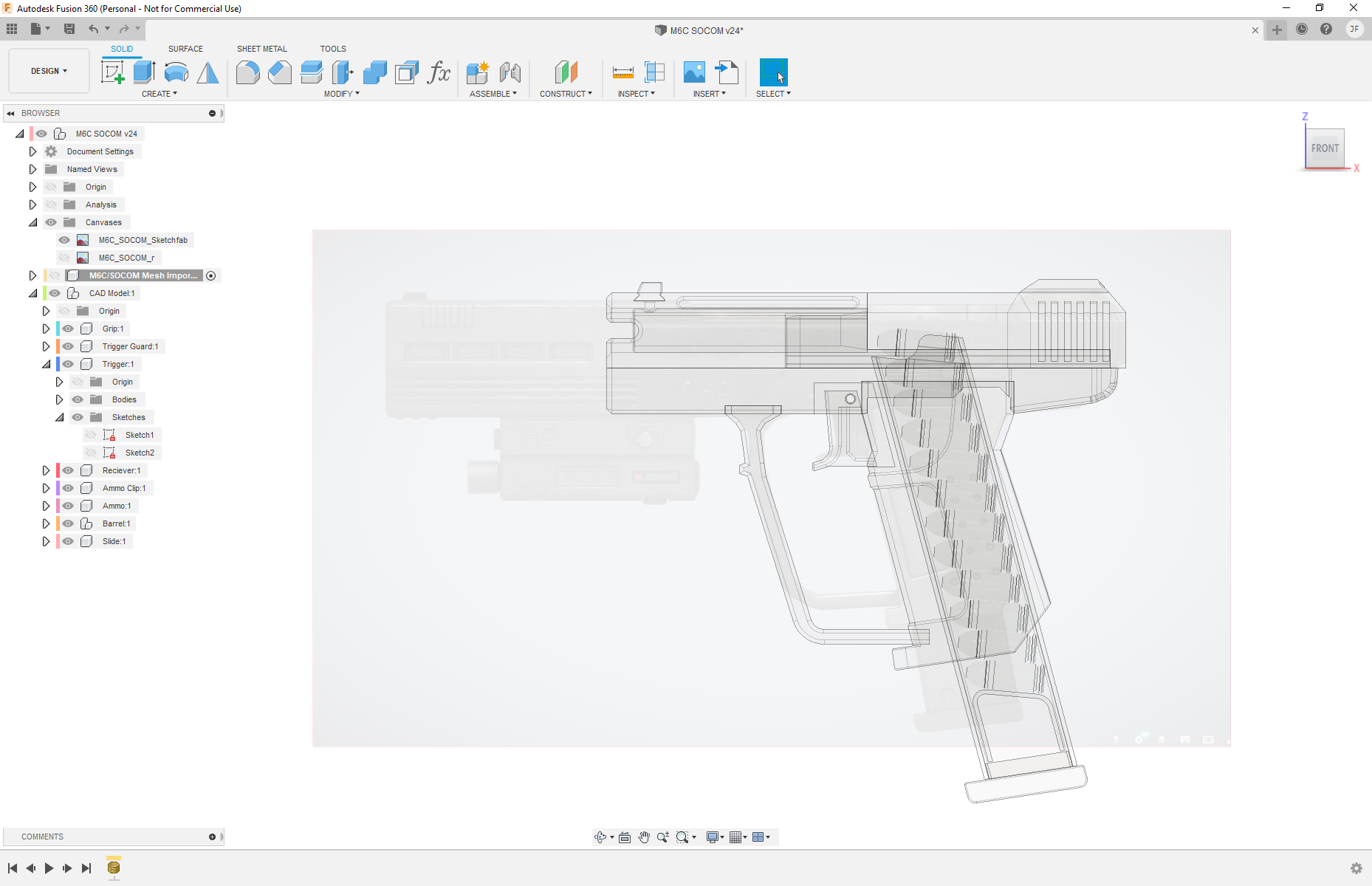The height and width of the screenshot is (886, 1372).
Task: Hide the Grip:1 component
Action: pos(68,329)
